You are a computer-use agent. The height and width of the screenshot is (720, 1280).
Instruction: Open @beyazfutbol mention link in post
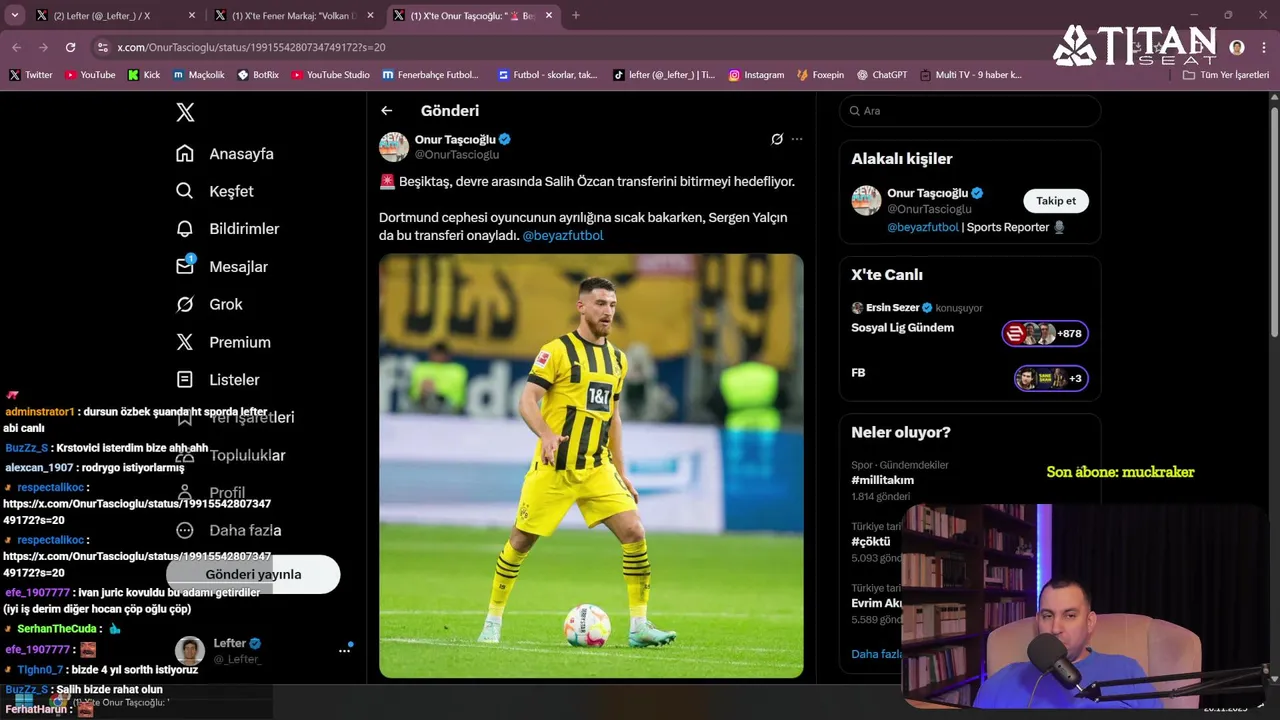point(563,236)
